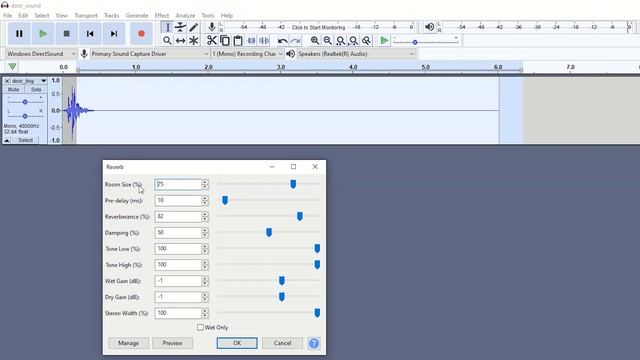Click Fit Selection to Width icon
The image size is (640, 360).
click(340, 40)
